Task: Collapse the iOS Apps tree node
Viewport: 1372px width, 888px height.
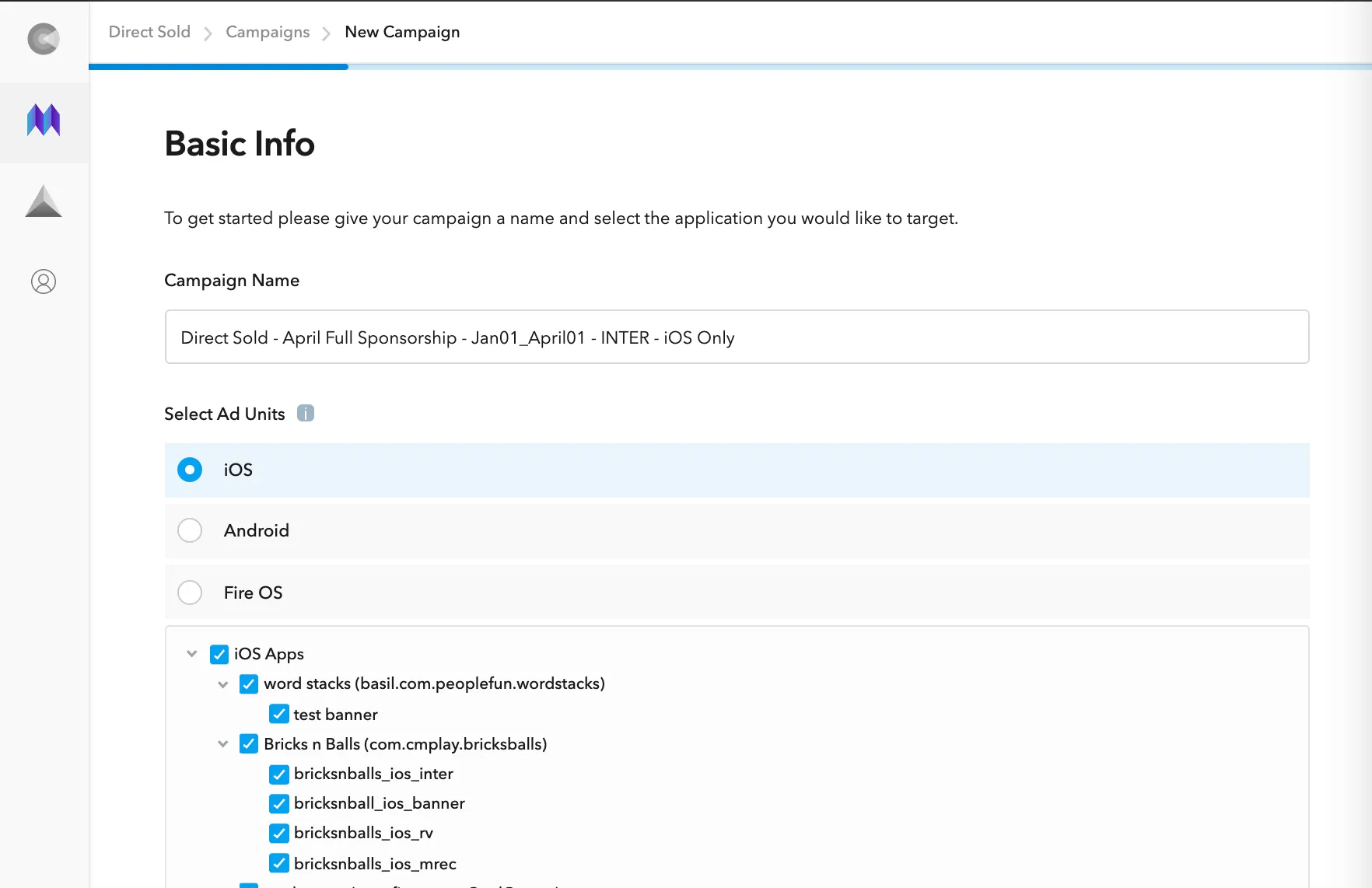Action: (192, 654)
